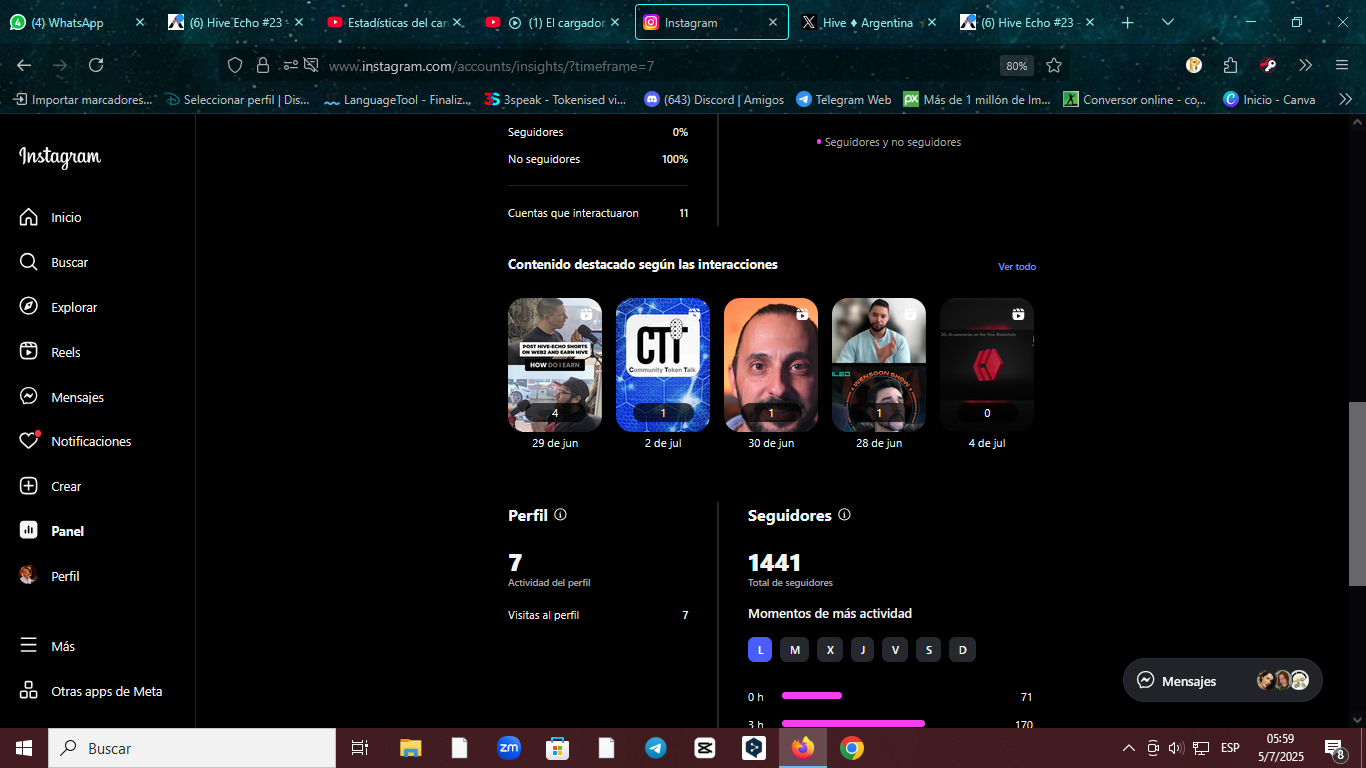Go back with browser back arrow
The height and width of the screenshot is (768, 1366).
pyautogui.click(x=24, y=65)
